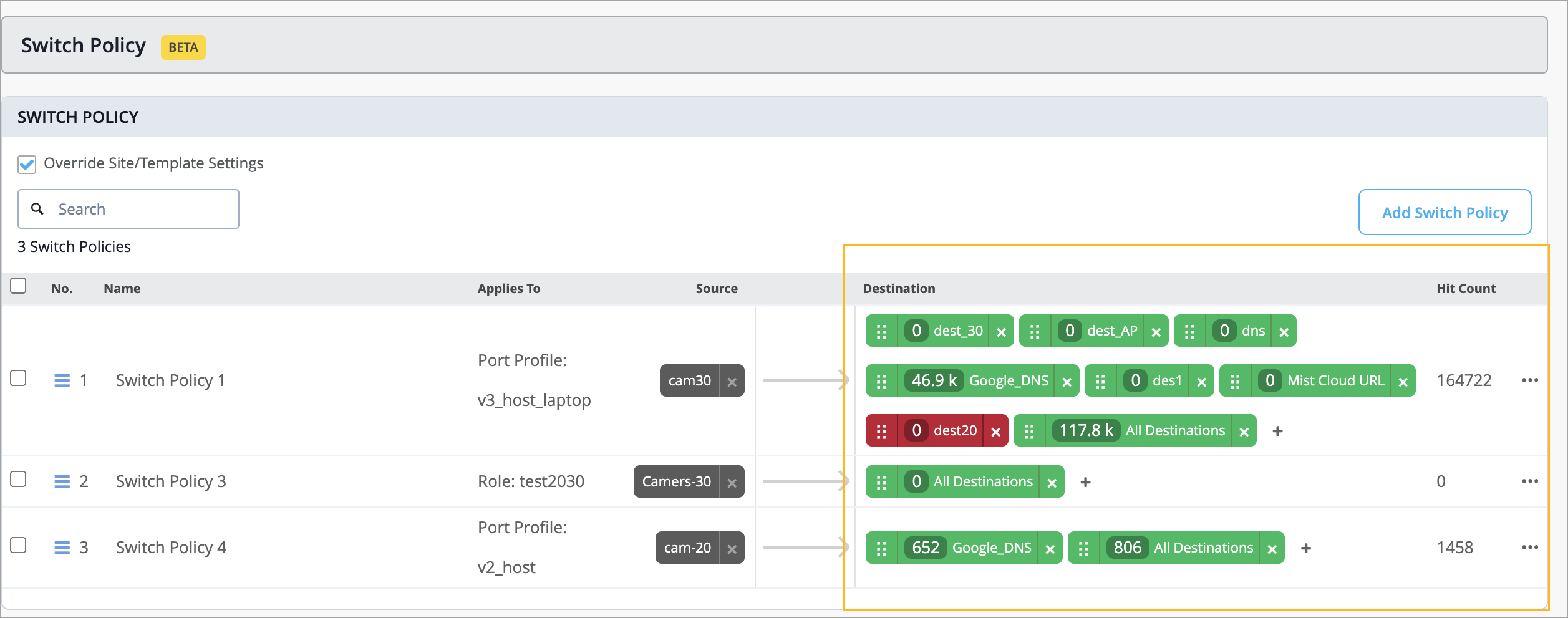Uncheck Override Site/Template Settings

pyautogui.click(x=26, y=163)
